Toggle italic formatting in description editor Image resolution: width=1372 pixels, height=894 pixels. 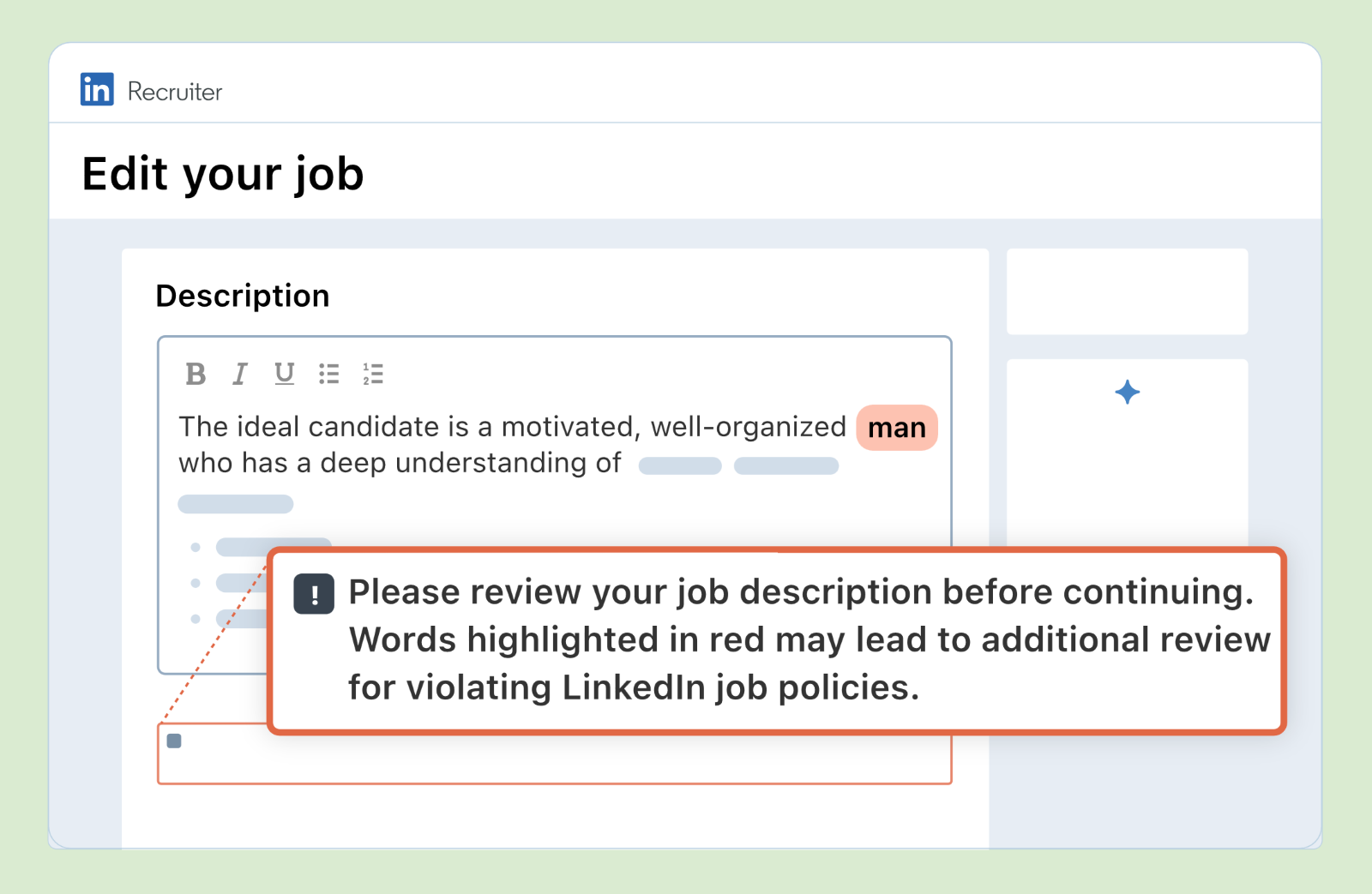240,374
